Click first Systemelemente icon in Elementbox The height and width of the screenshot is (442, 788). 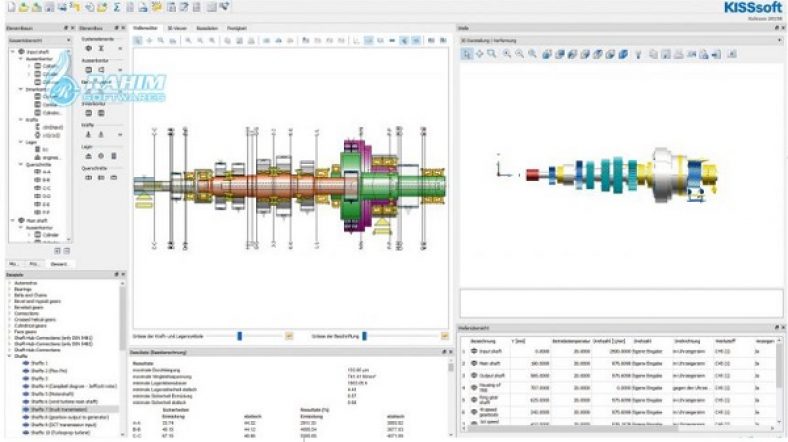pos(88,49)
